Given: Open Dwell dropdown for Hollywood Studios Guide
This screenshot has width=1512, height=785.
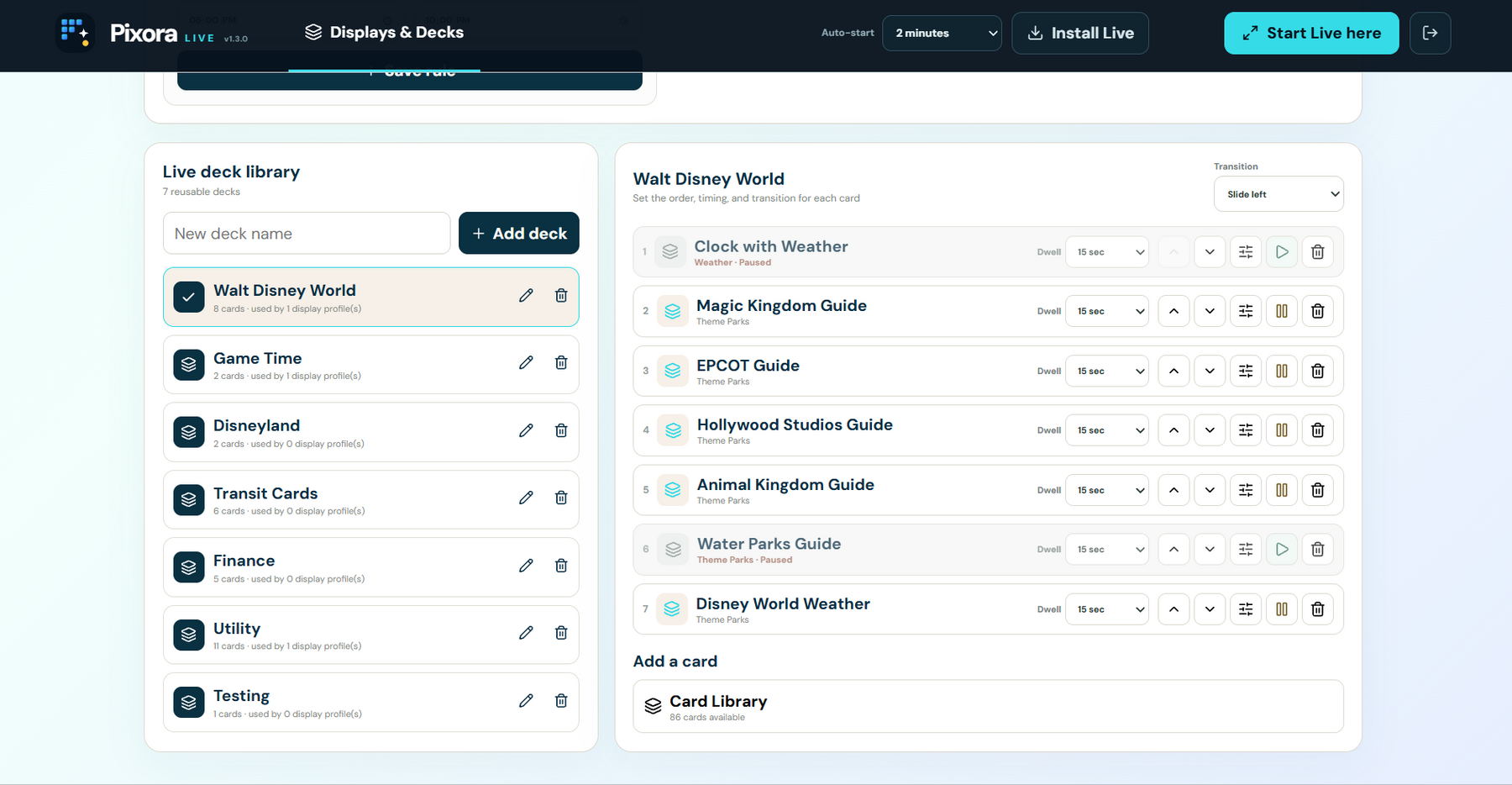Looking at the screenshot, I should tap(1107, 430).
